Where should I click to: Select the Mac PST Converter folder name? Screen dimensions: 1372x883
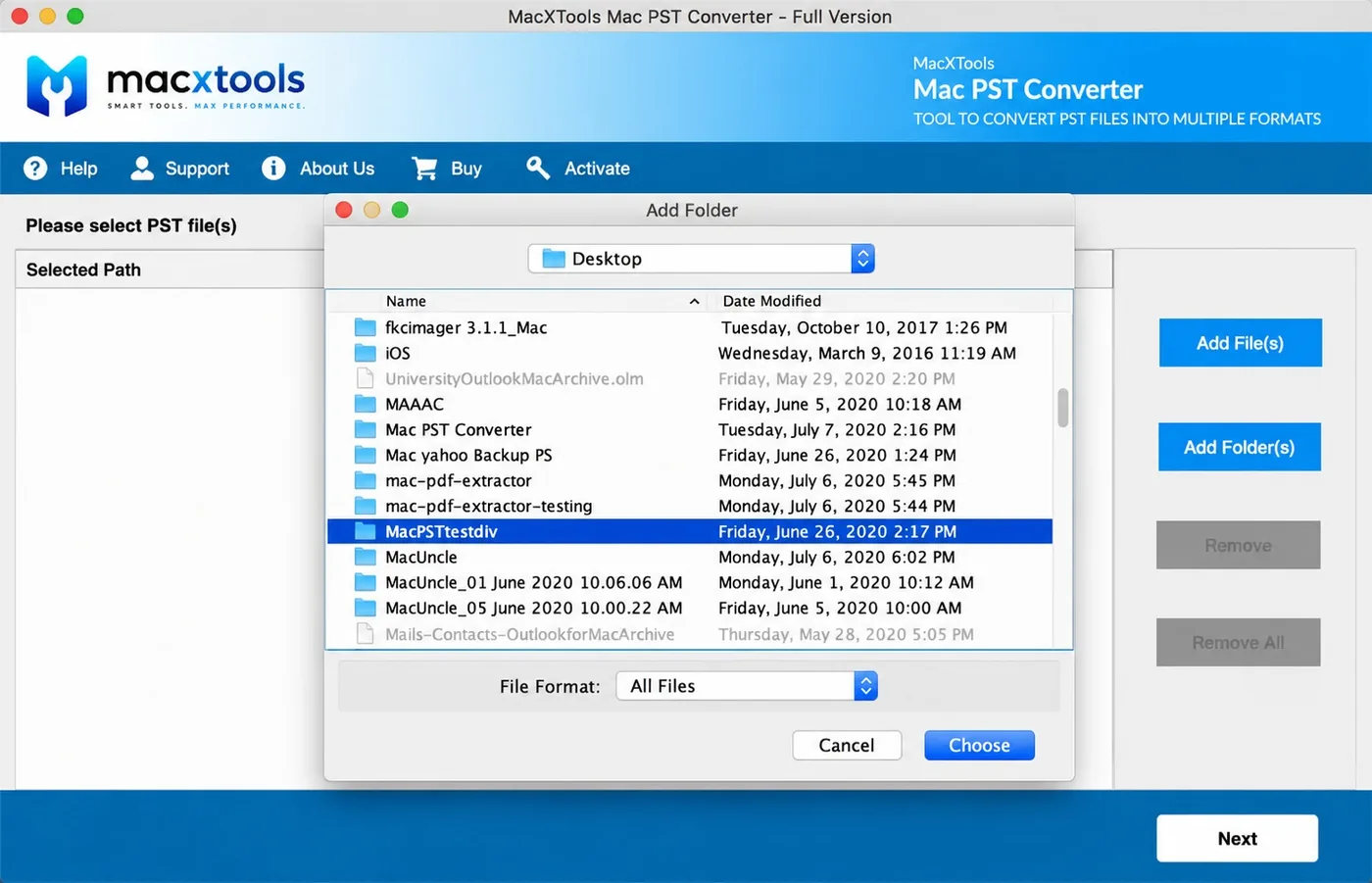[x=458, y=429]
